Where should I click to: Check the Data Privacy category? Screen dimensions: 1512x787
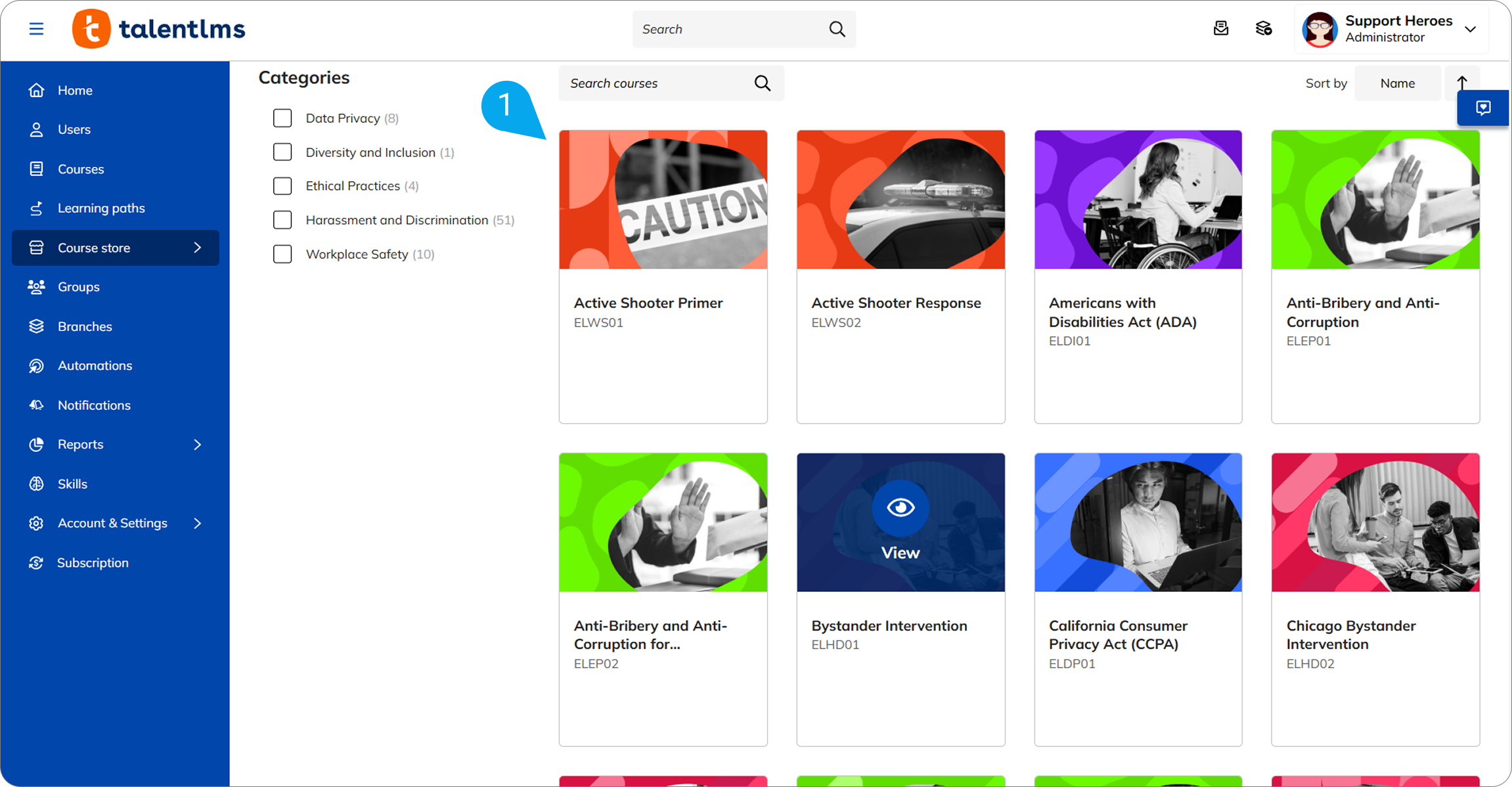pos(282,118)
